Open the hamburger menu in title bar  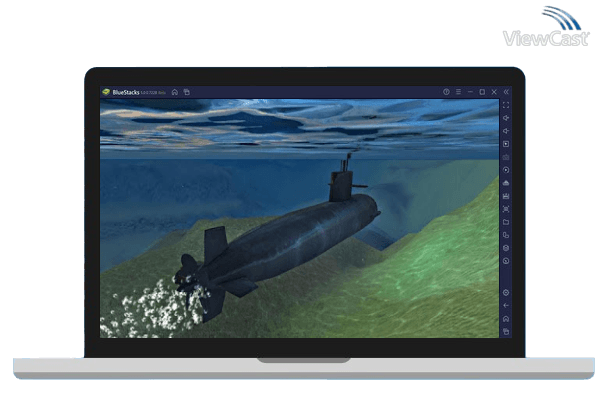click(458, 92)
